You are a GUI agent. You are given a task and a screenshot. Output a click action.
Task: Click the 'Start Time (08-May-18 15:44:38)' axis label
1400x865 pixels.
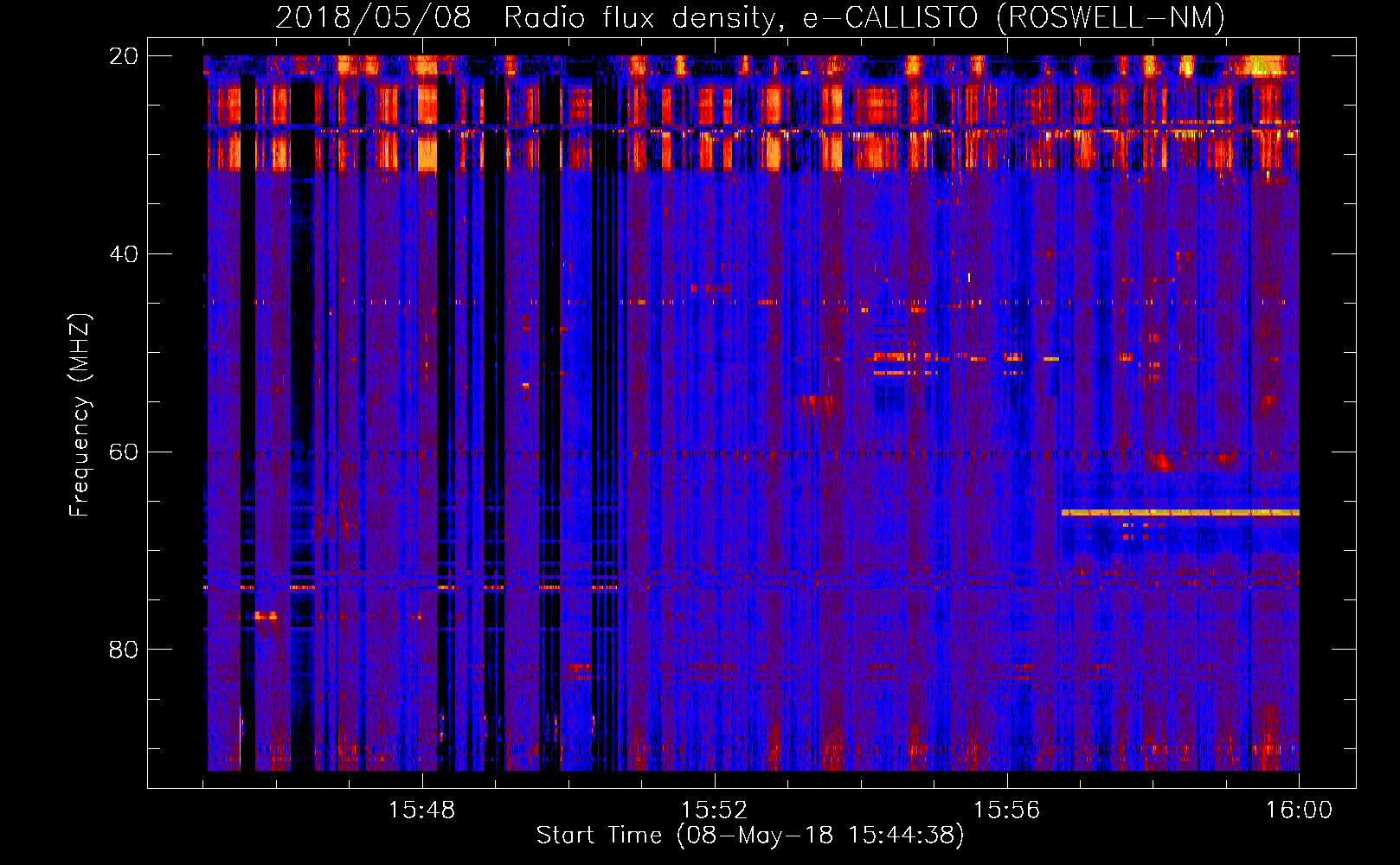(750, 836)
